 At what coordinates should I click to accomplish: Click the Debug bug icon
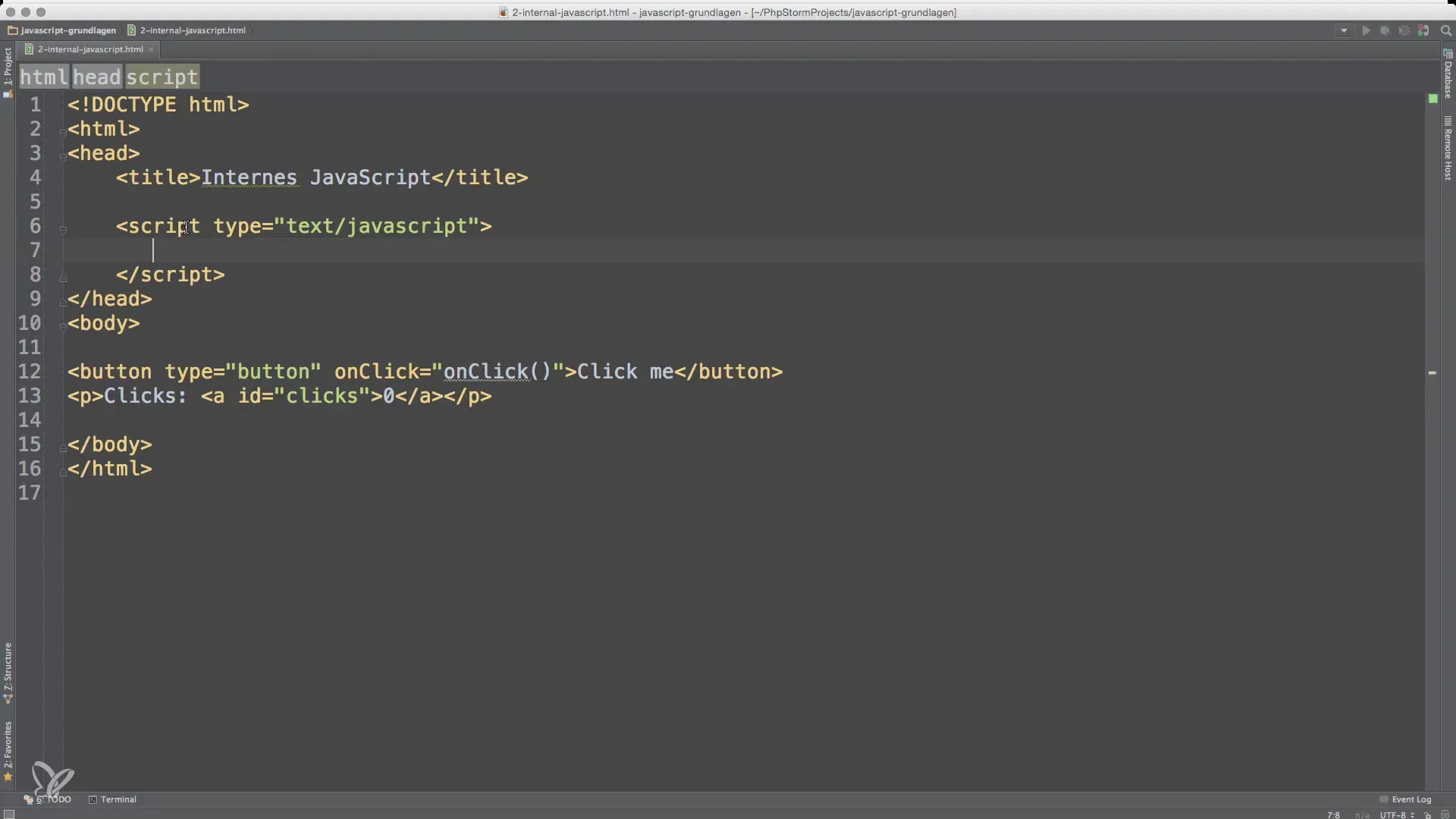(x=1385, y=31)
